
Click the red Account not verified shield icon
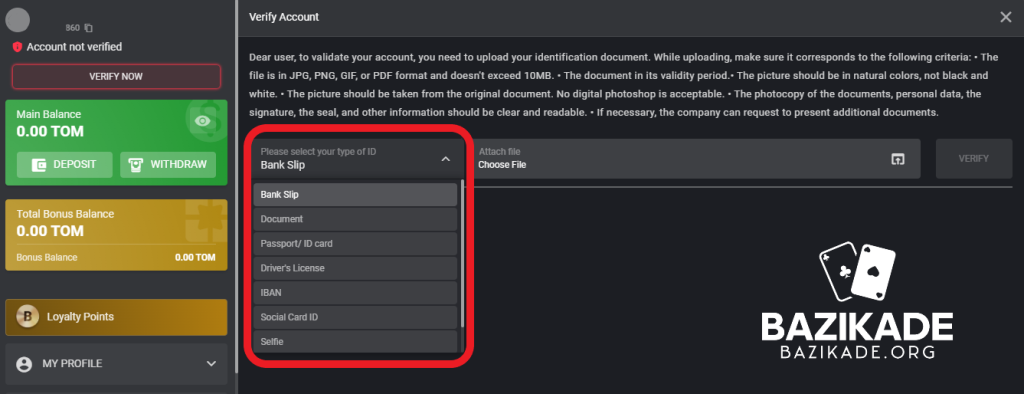17,47
